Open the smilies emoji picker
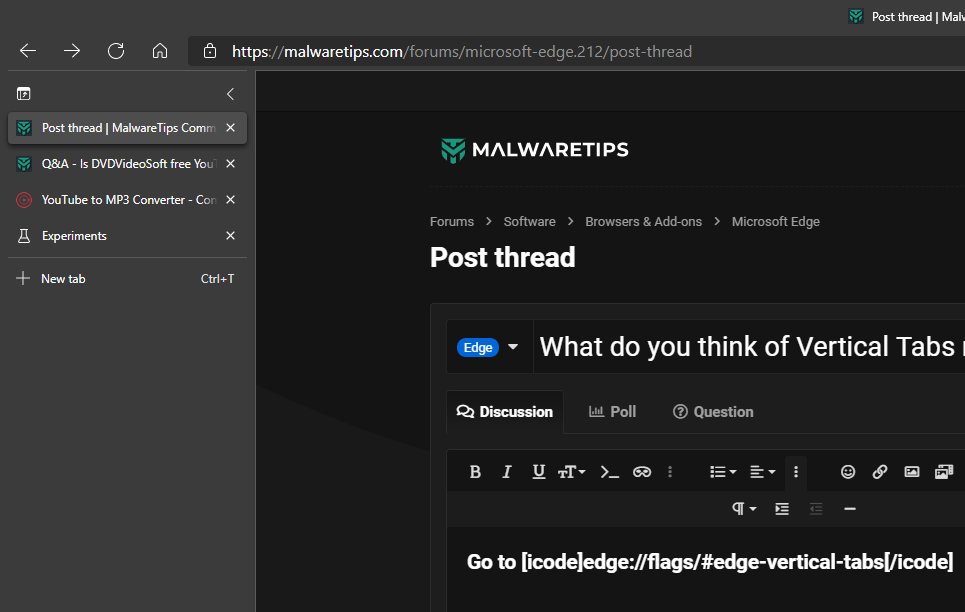 click(x=848, y=472)
